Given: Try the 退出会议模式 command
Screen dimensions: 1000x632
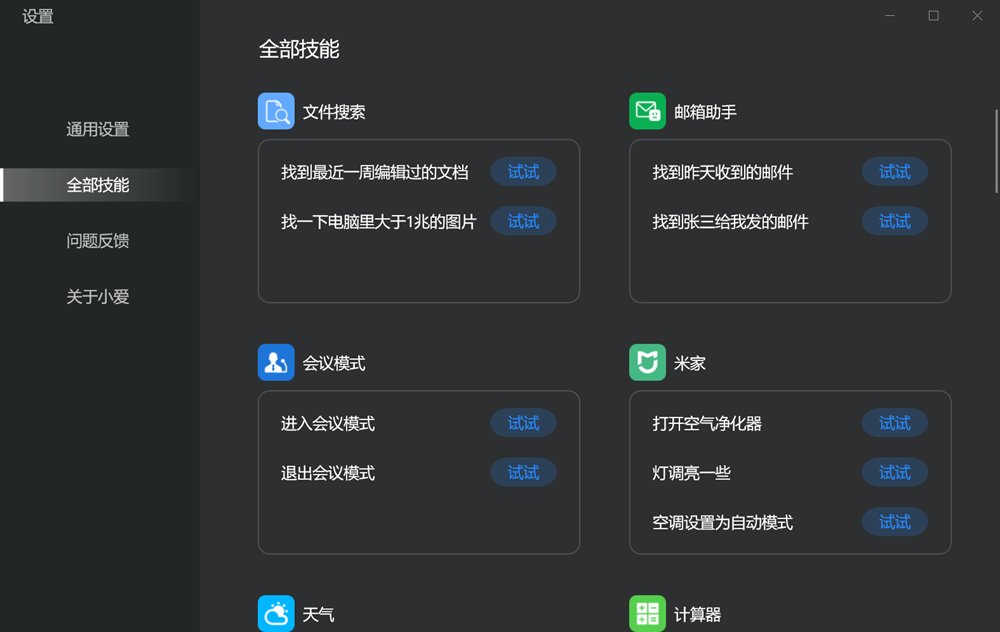Looking at the screenshot, I should (523, 472).
